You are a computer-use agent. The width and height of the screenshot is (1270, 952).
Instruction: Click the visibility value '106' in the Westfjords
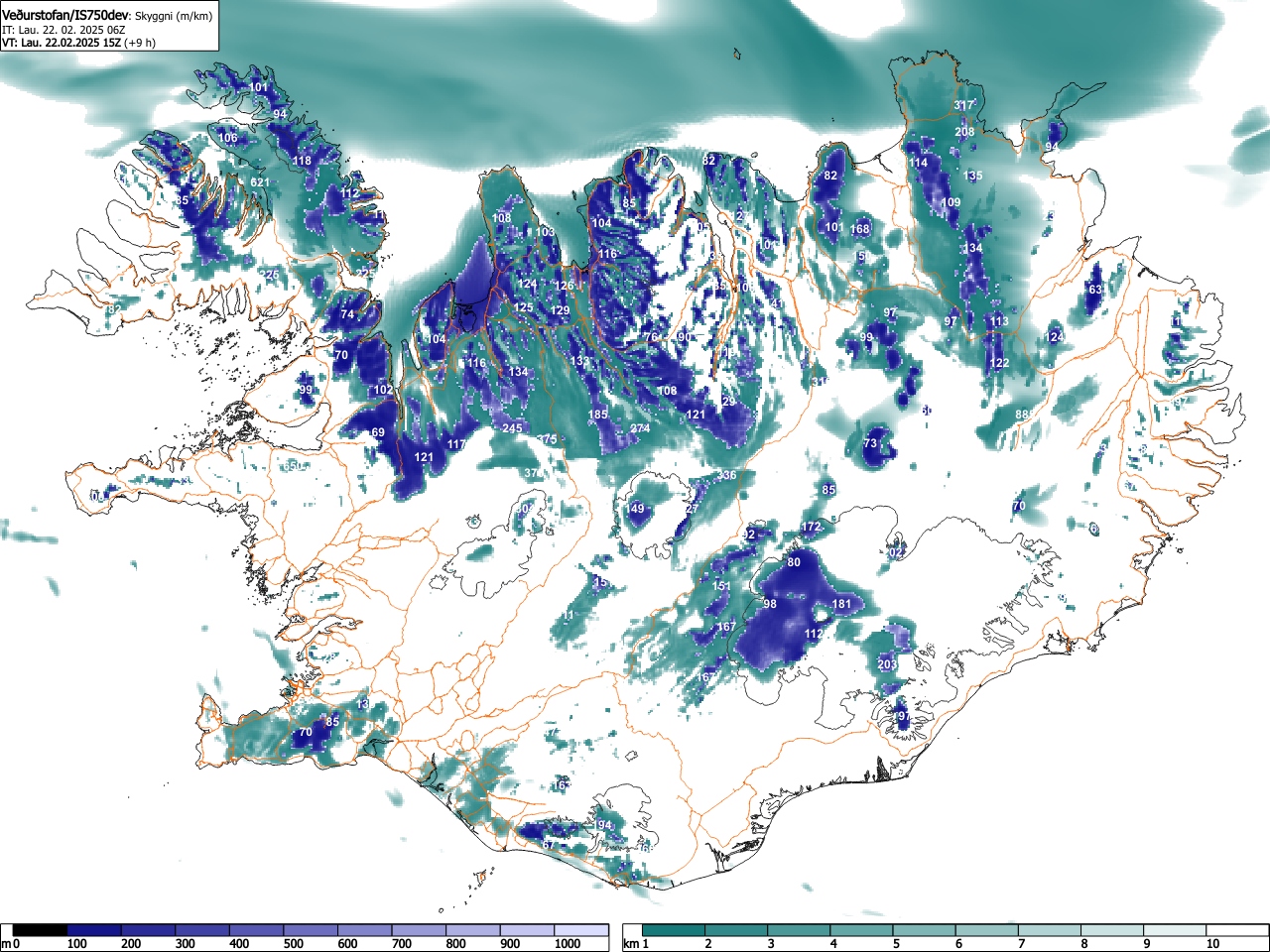point(228,138)
